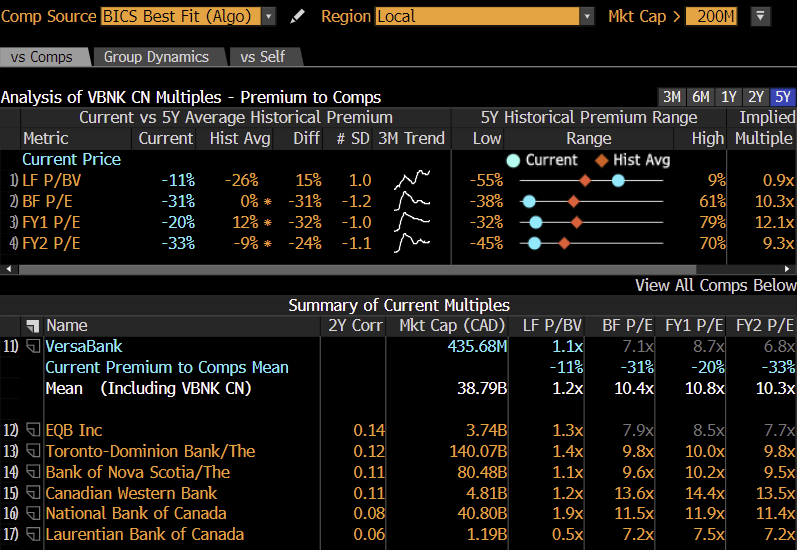
Task: Toggle the VersaBank row checkbox
Action: coord(33,347)
